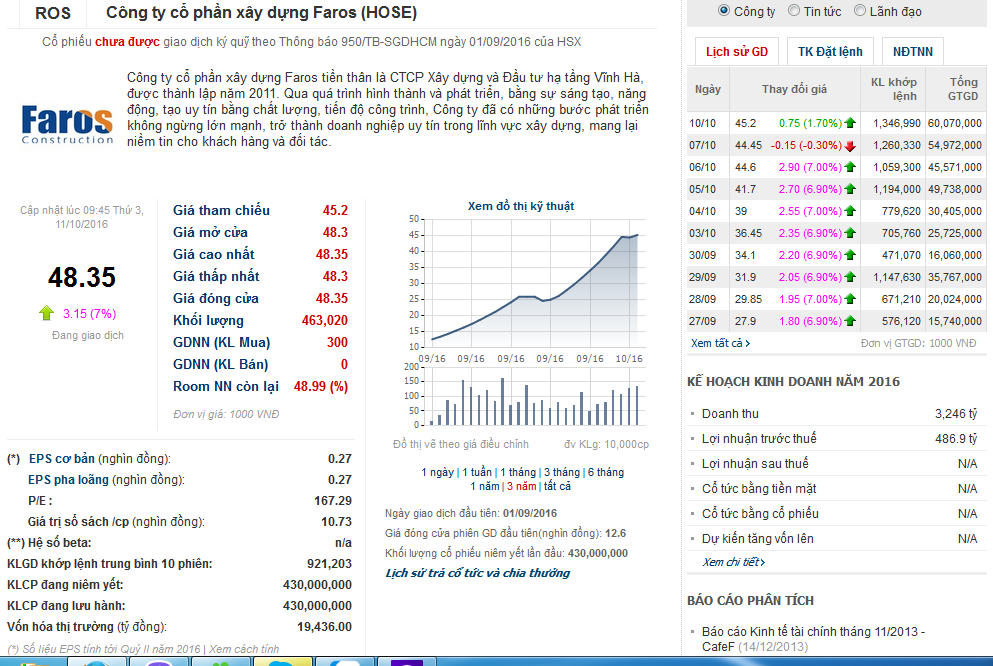Select the Lãnh đạo radio button
This screenshot has height=666, width=993.
click(x=859, y=10)
